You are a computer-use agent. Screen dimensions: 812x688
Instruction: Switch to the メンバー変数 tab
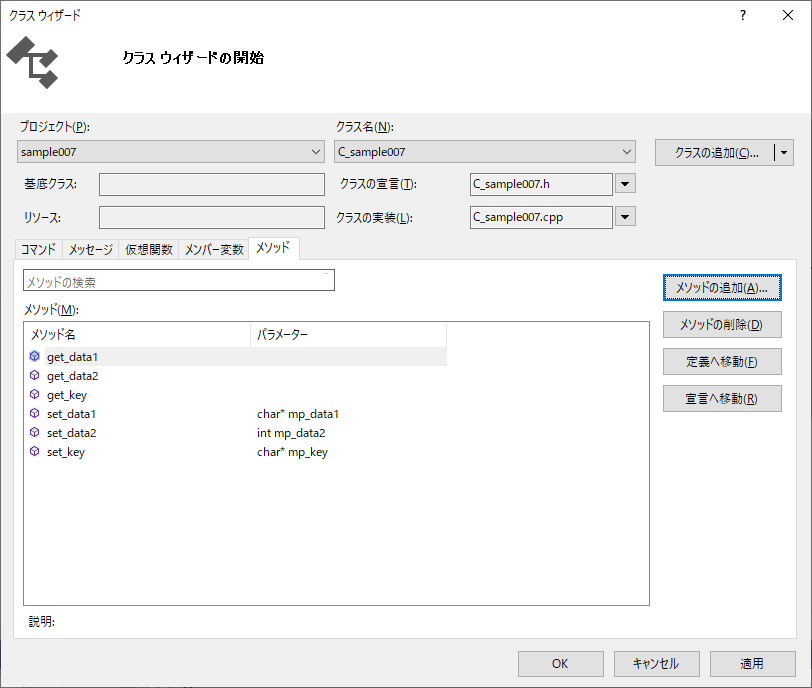(214, 250)
